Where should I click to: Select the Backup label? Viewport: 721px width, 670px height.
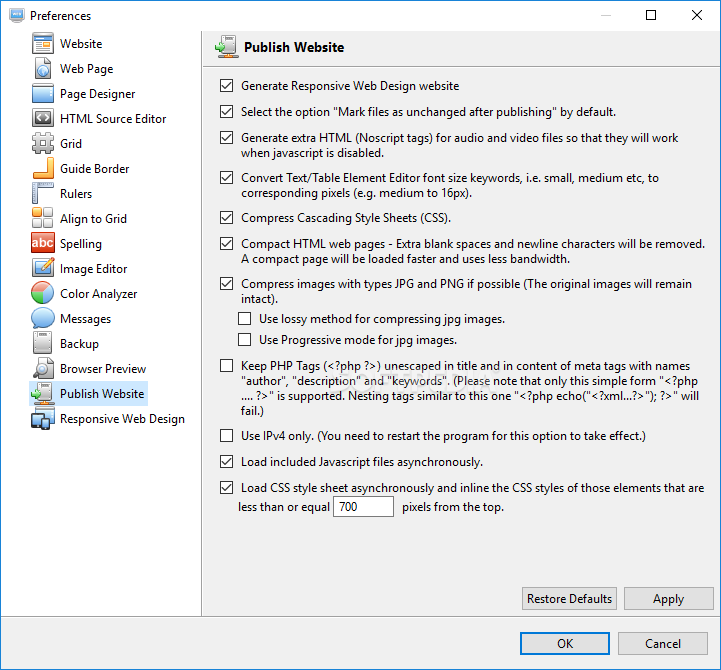click(79, 344)
